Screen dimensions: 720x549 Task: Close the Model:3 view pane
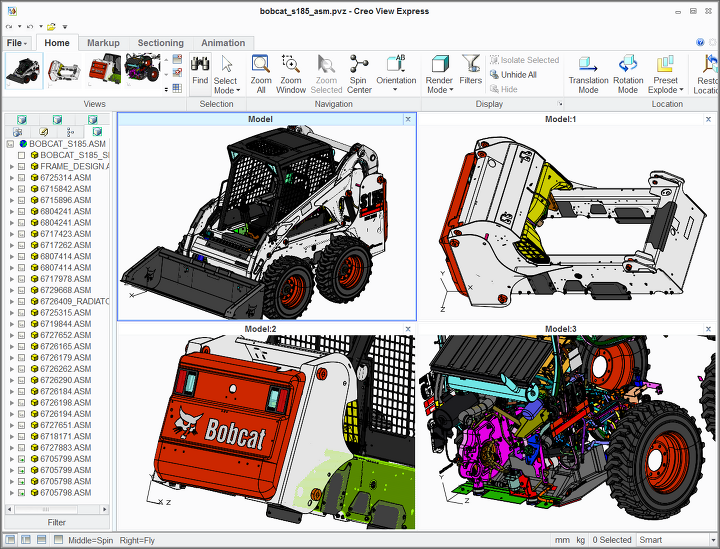click(x=708, y=329)
